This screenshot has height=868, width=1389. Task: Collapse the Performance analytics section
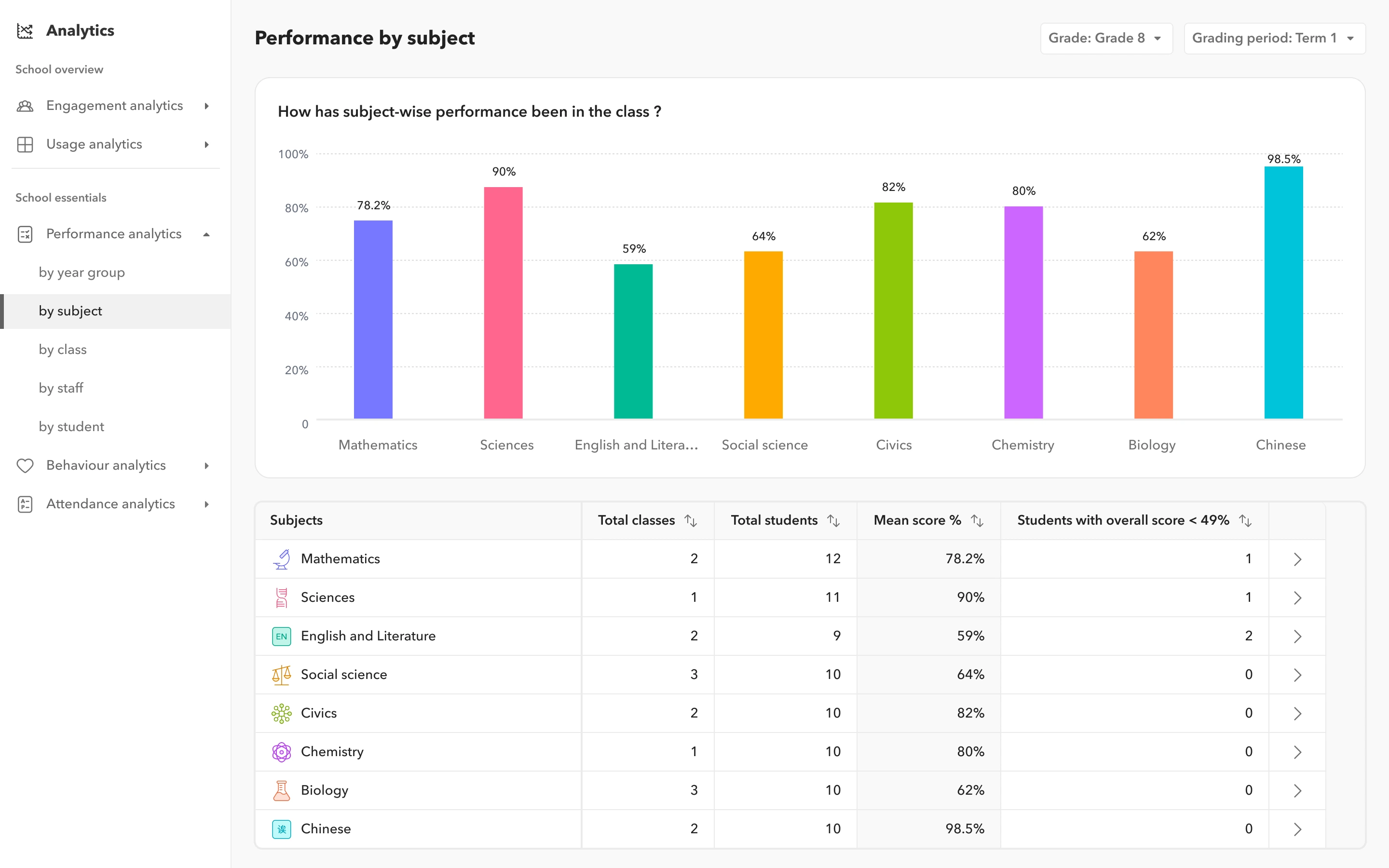(206, 234)
